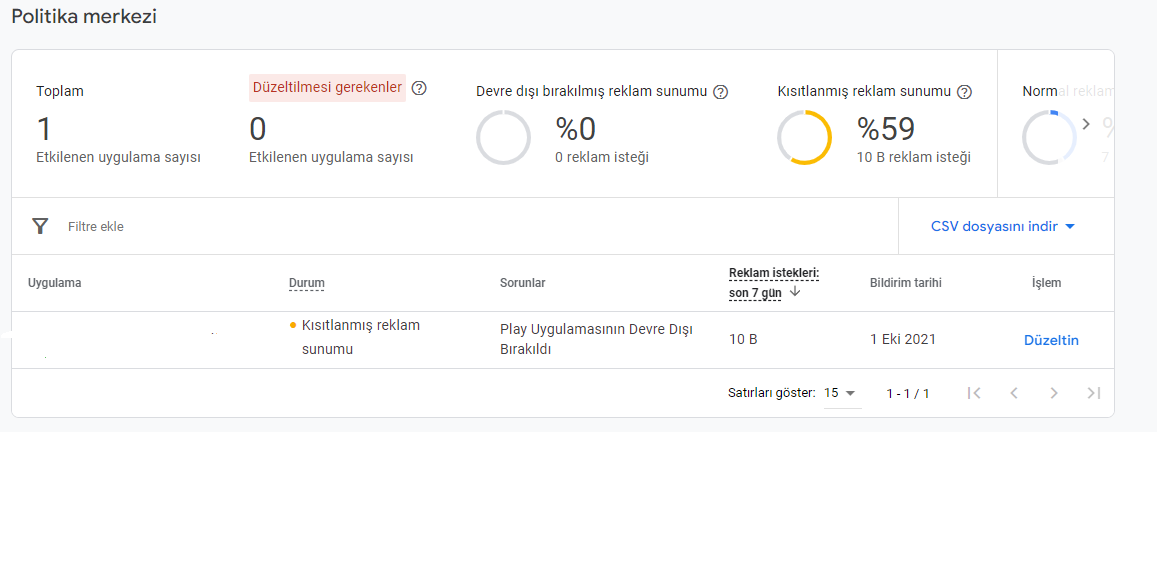Click Play Uygulamasının Devre Dışı Bırakıldı cell
This screenshot has height=578, width=1157.
click(595, 340)
